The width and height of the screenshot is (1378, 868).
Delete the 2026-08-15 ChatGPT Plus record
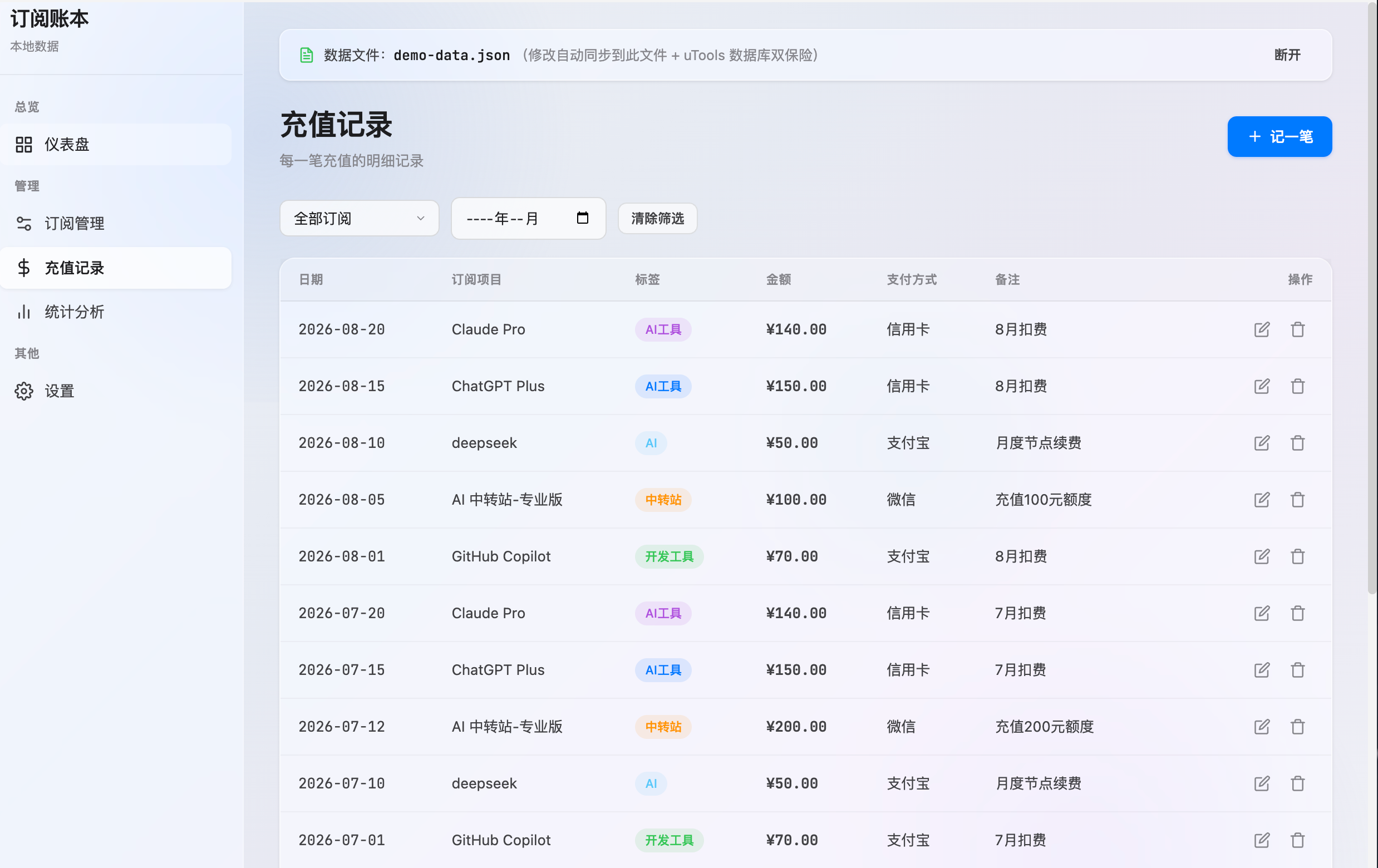[1297, 386]
